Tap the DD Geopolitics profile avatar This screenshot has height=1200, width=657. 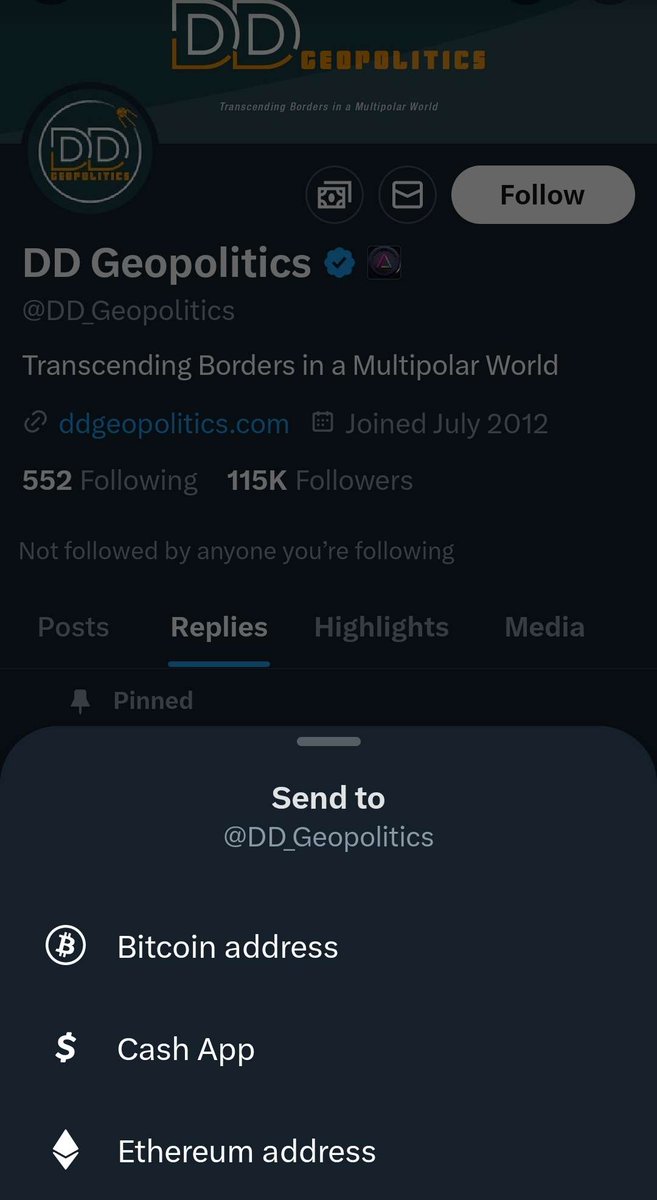(x=90, y=152)
